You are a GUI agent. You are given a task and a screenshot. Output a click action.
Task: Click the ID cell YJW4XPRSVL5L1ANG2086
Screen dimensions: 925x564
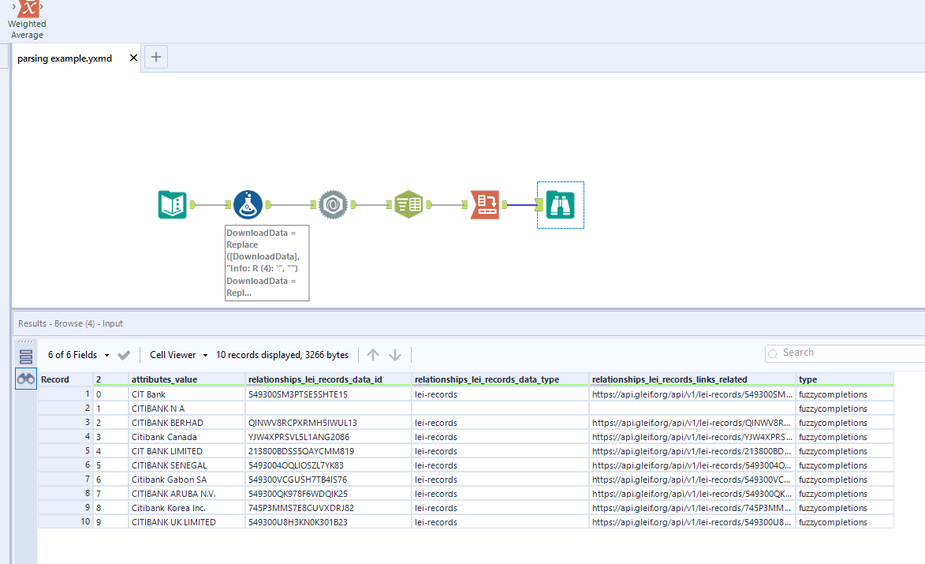328,437
